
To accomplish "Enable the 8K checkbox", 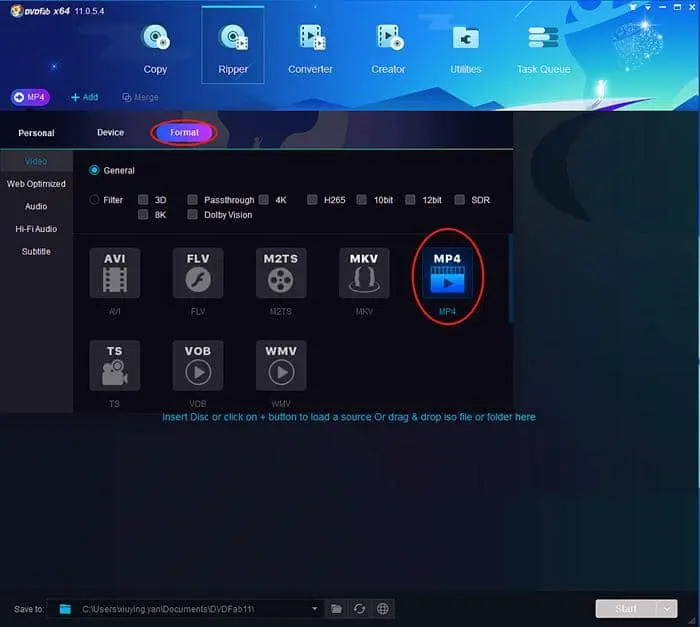I will click(143, 215).
